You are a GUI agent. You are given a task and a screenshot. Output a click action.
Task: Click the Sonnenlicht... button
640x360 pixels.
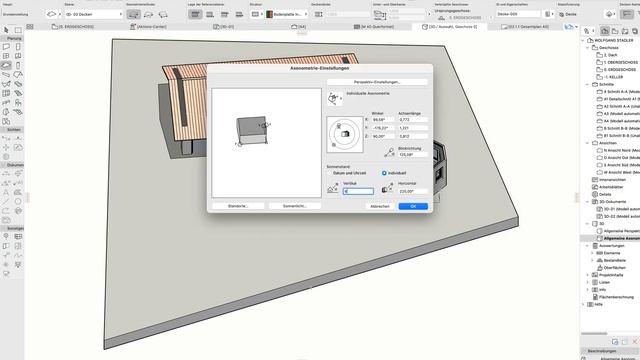pyautogui.click(x=295, y=206)
